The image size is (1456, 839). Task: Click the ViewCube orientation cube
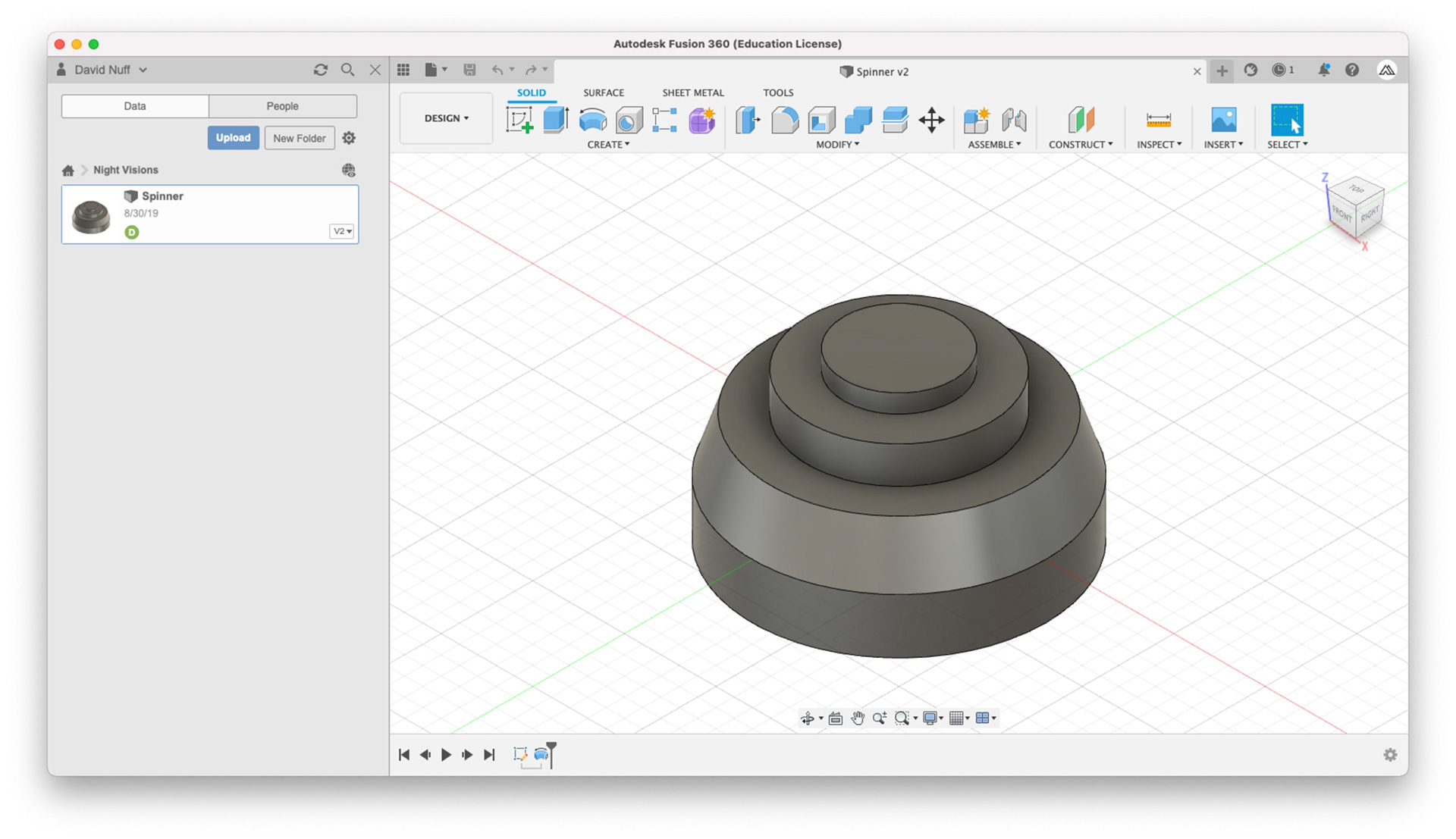(x=1357, y=208)
